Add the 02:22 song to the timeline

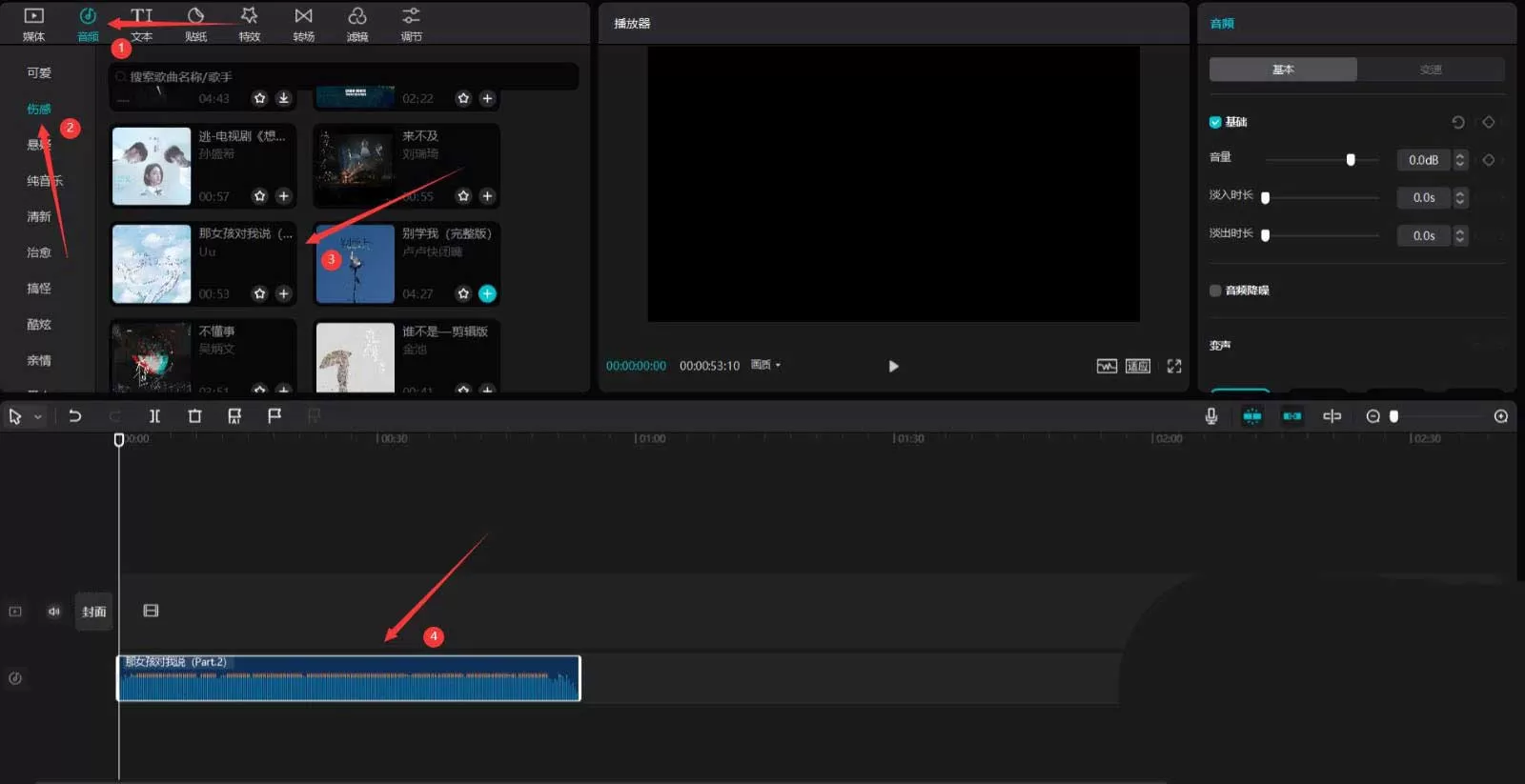click(x=487, y=98)
